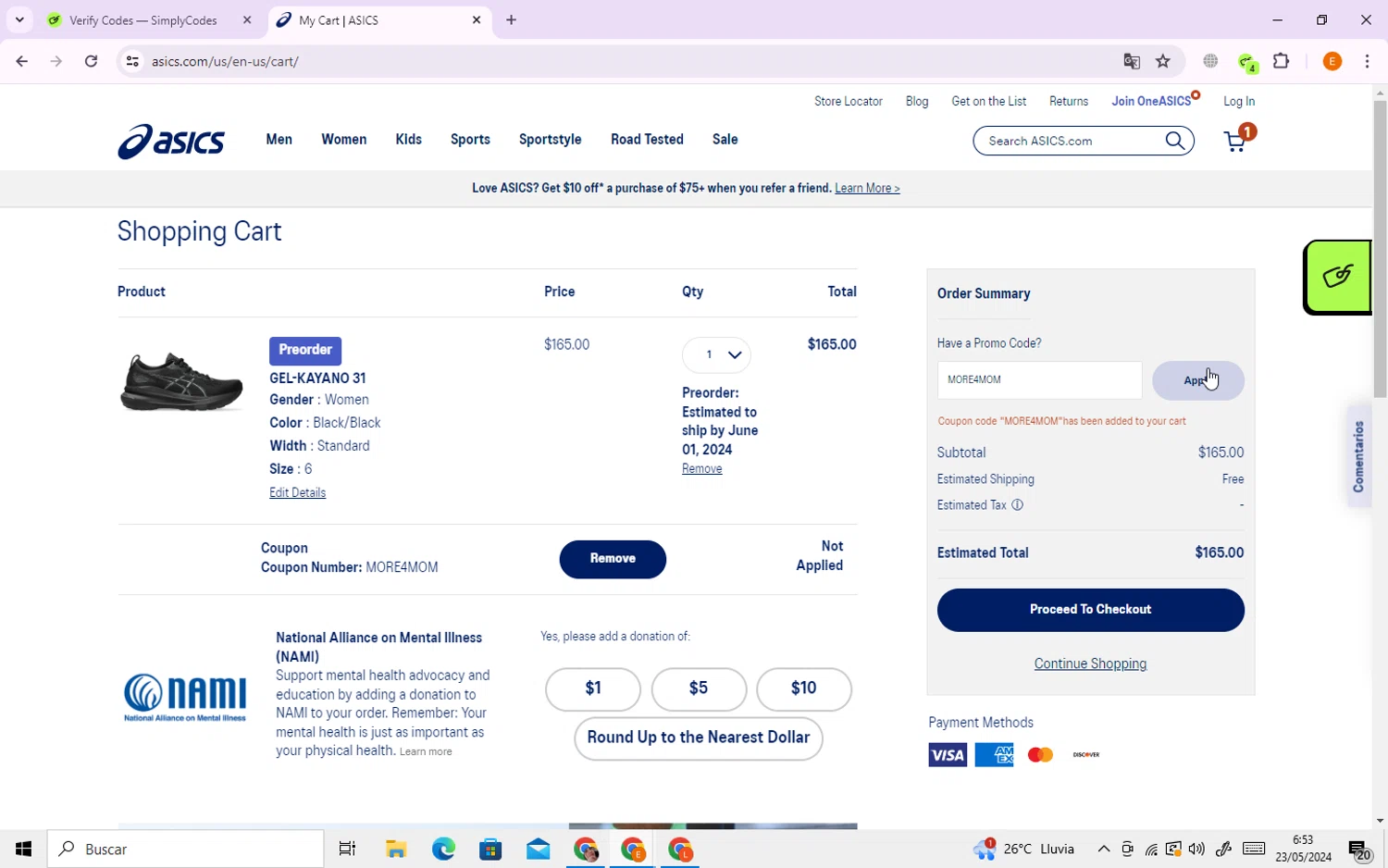This screenshot has height=868, width=1388.
Task: Choose Round Up to the Nearest Dollar
Action: [699, 738]
